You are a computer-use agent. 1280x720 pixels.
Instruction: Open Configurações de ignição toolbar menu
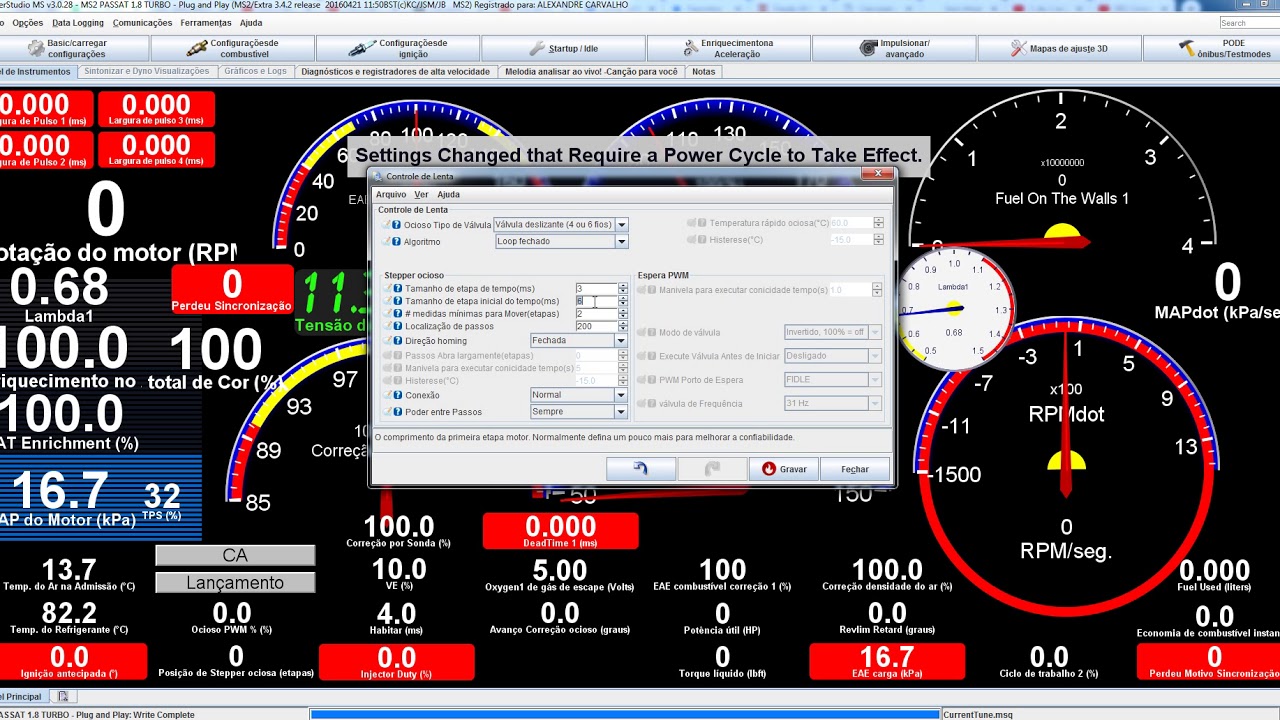click(398, 48)
